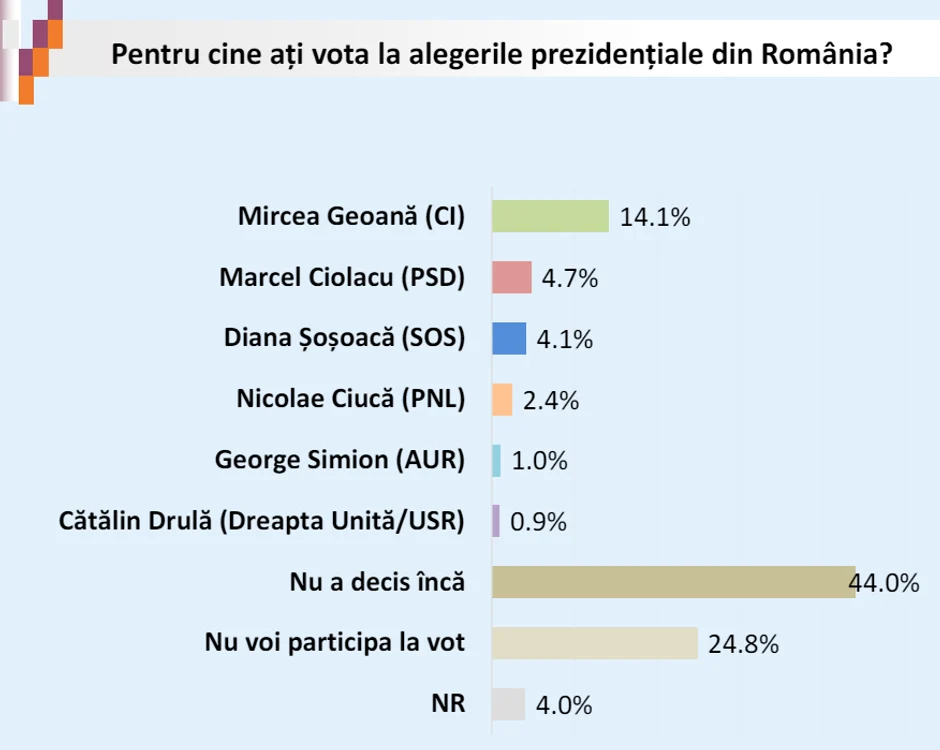Click the gray NR bar
Image resolution: width=940 pixels, height=750 pixels.
[x=508, y=704]
